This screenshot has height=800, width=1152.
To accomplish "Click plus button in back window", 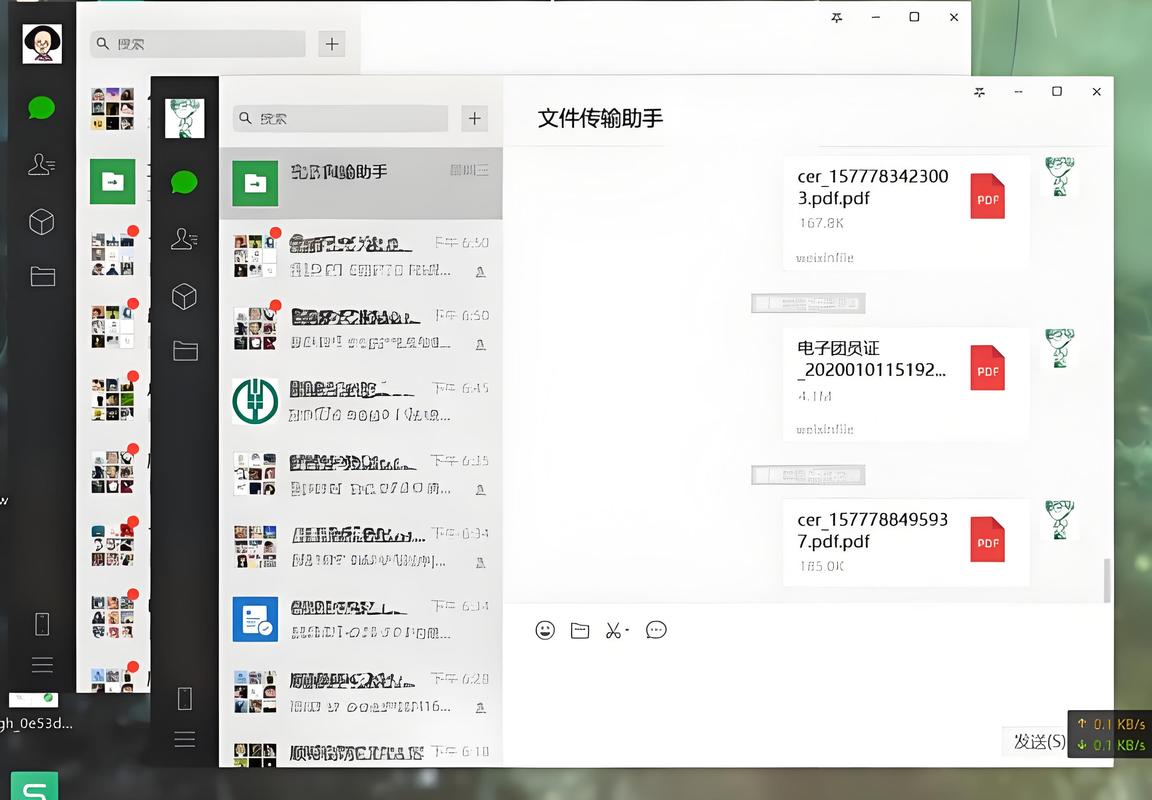I will pyautogui.click(x=332, y=44).
